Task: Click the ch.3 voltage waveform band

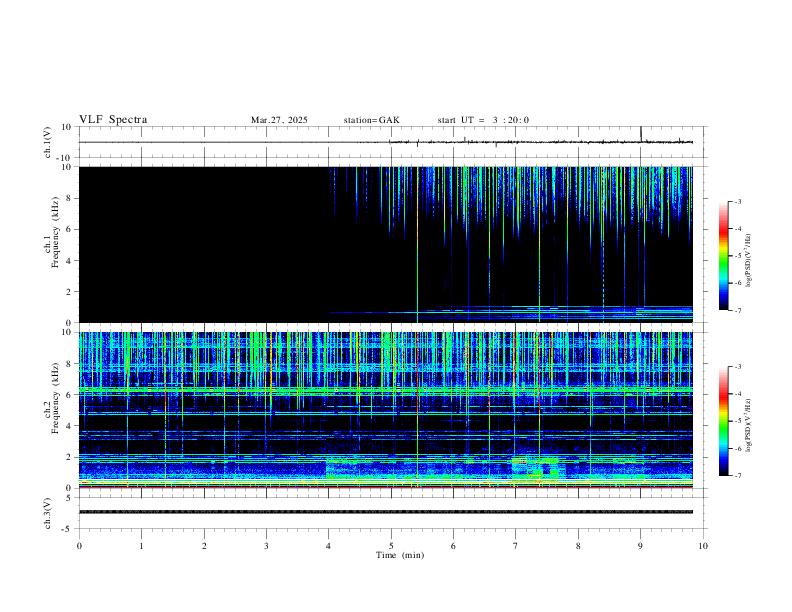Action: 386,512
